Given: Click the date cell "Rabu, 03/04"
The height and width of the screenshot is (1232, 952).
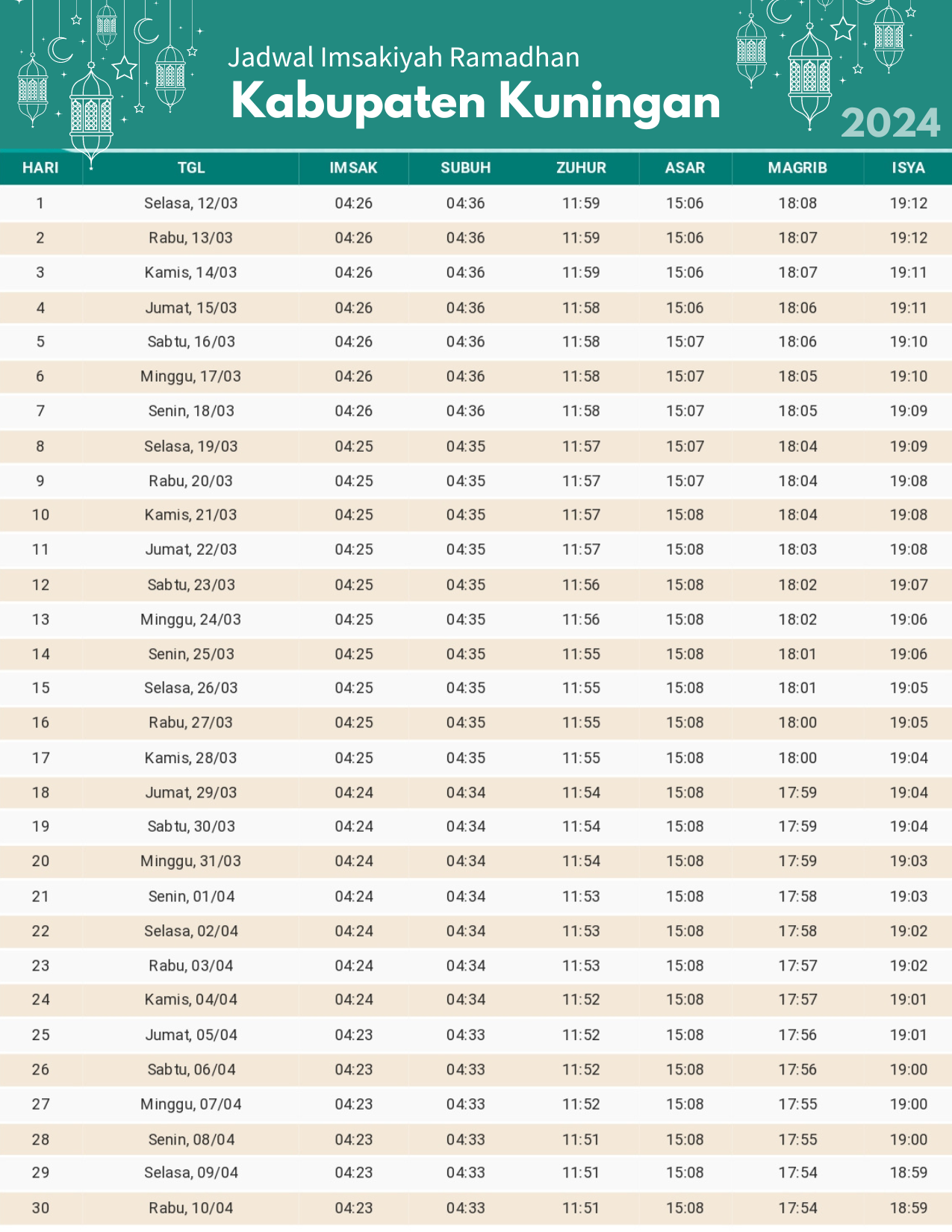Looking at the screenshot, I should pyautogui.click(x=191, y=965).
